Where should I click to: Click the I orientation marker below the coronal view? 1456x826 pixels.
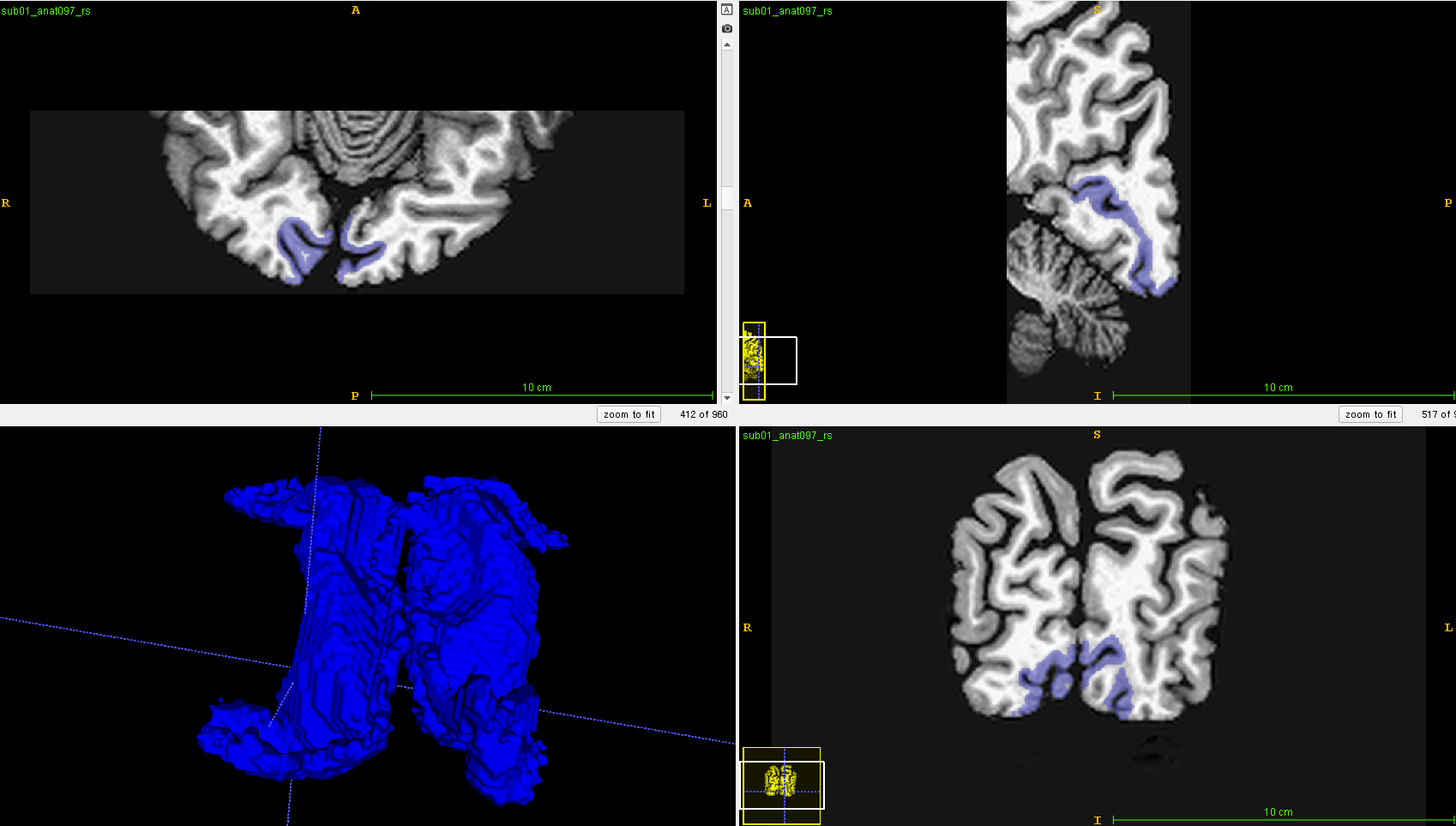click(x=1097, y=820)
